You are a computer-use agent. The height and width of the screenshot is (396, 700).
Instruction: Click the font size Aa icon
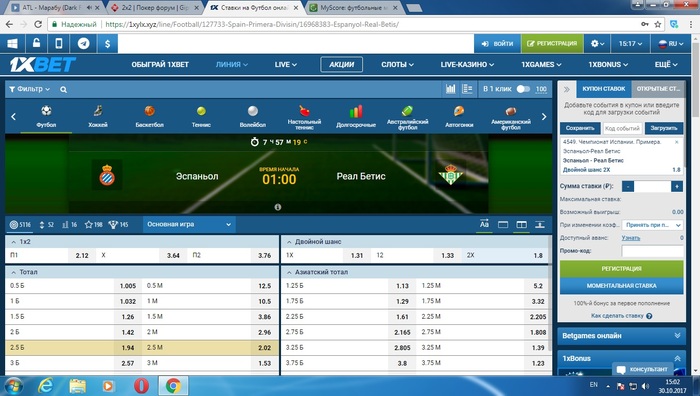484,224
